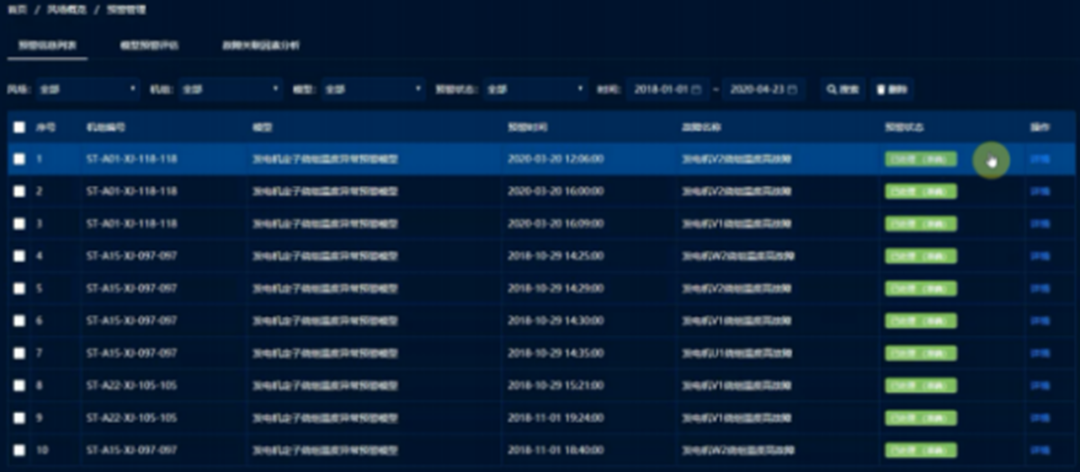1080x472 pixels.
Task: Expand the 预警状态 (warning status) filter dropdown
Action: [x=535, y=90]
